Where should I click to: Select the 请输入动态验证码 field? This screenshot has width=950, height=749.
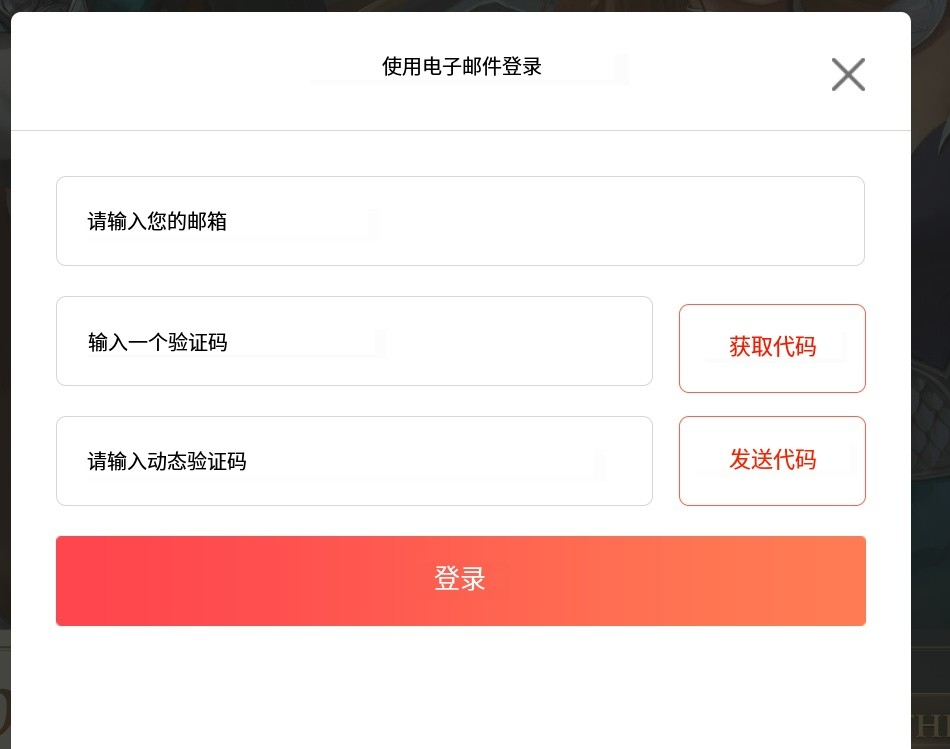tap(354, 461)
